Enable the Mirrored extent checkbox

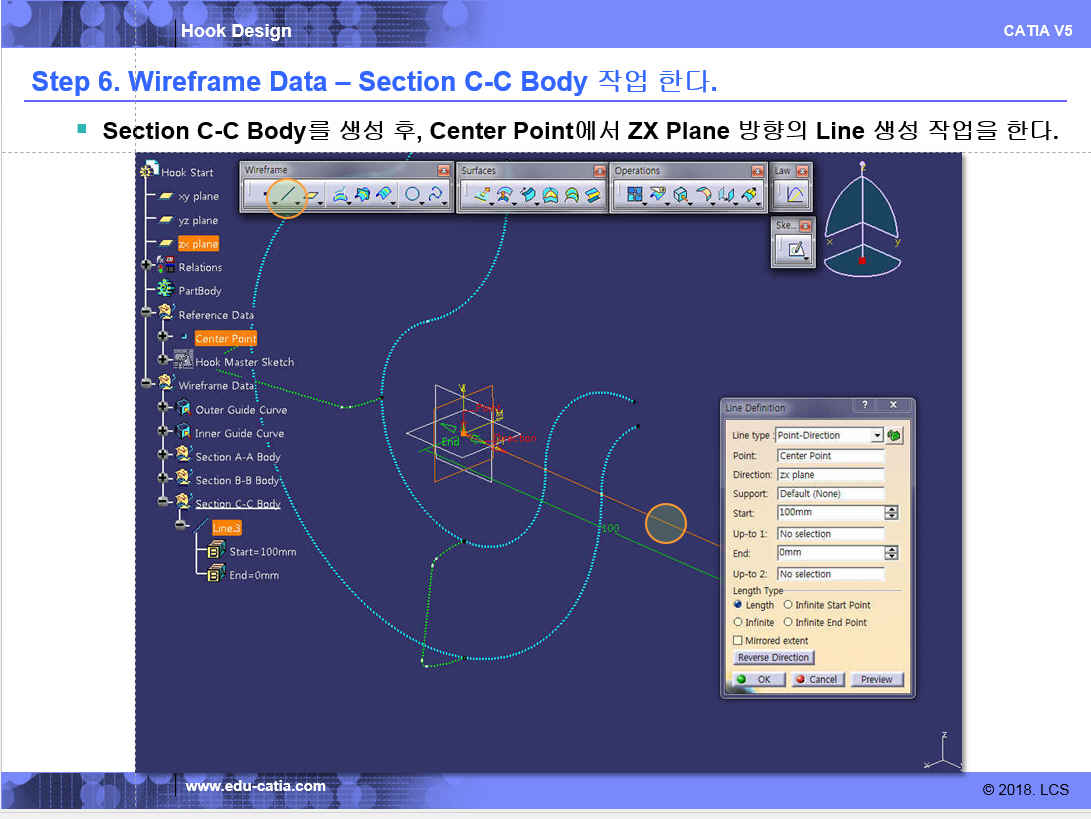point(738,641)
